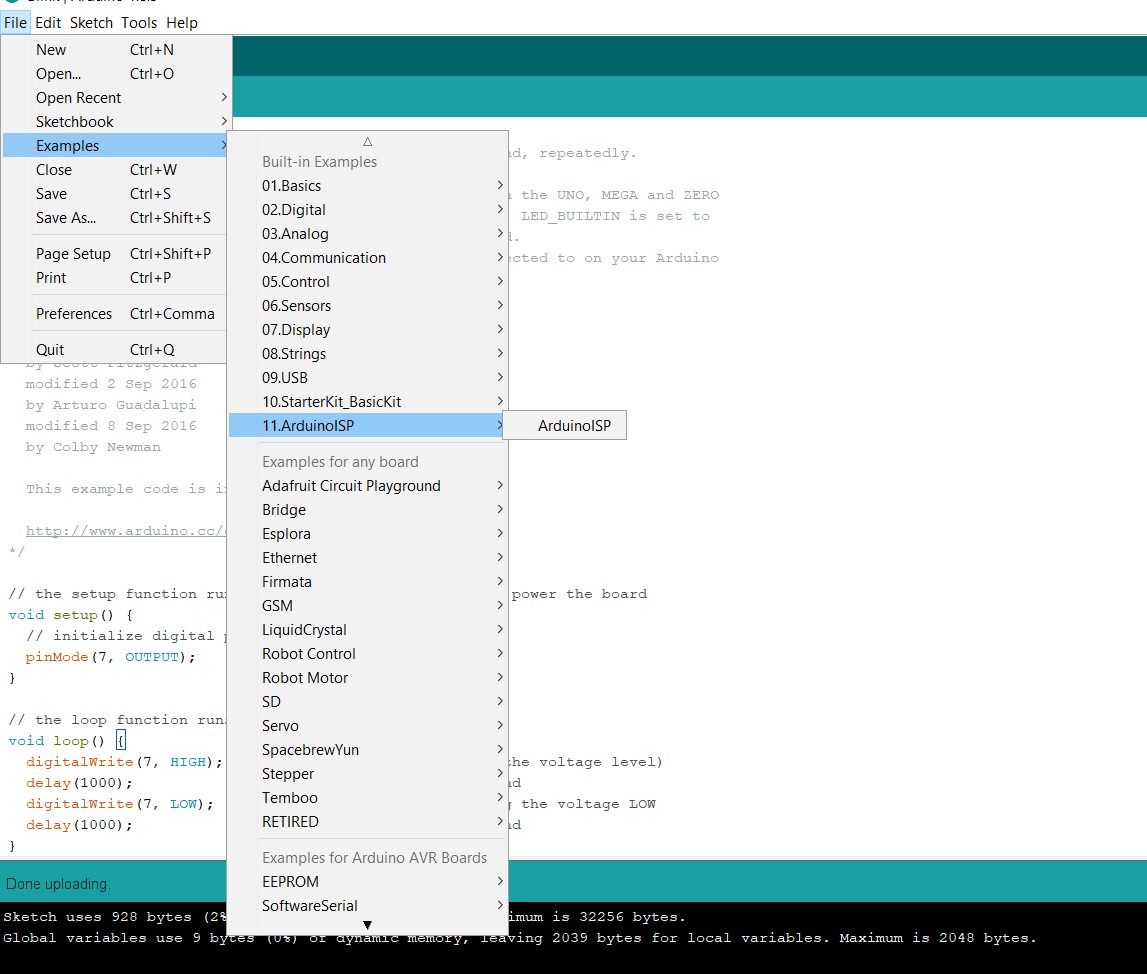Click the 'digitalWrite(7, LOW);' line

[x=119, y=804]
